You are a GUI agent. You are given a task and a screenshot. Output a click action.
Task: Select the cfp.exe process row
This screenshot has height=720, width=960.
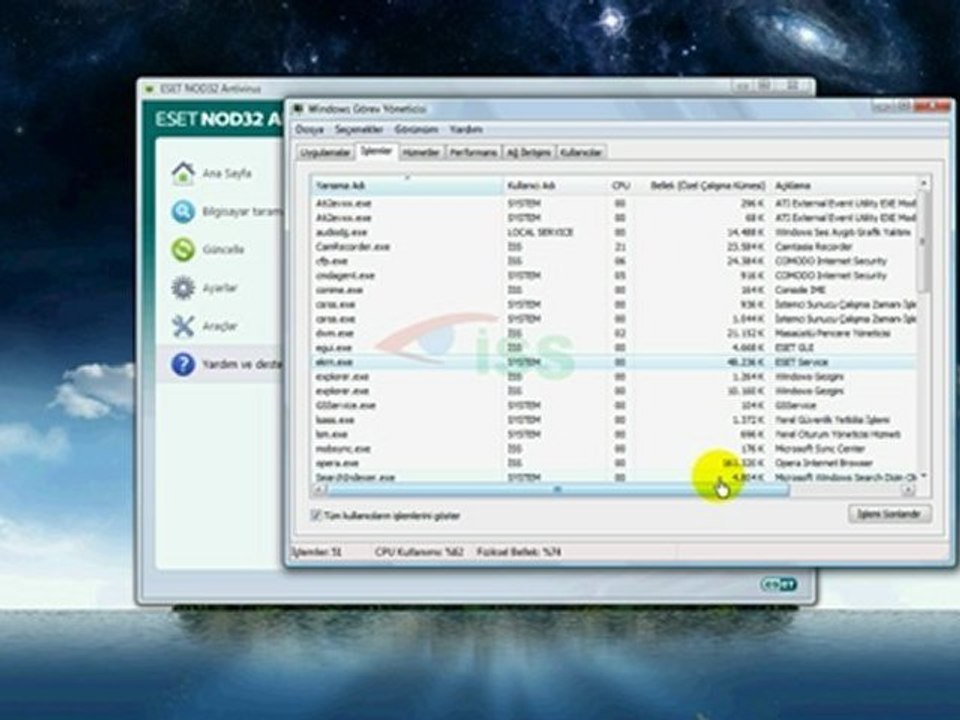[615, 261]
